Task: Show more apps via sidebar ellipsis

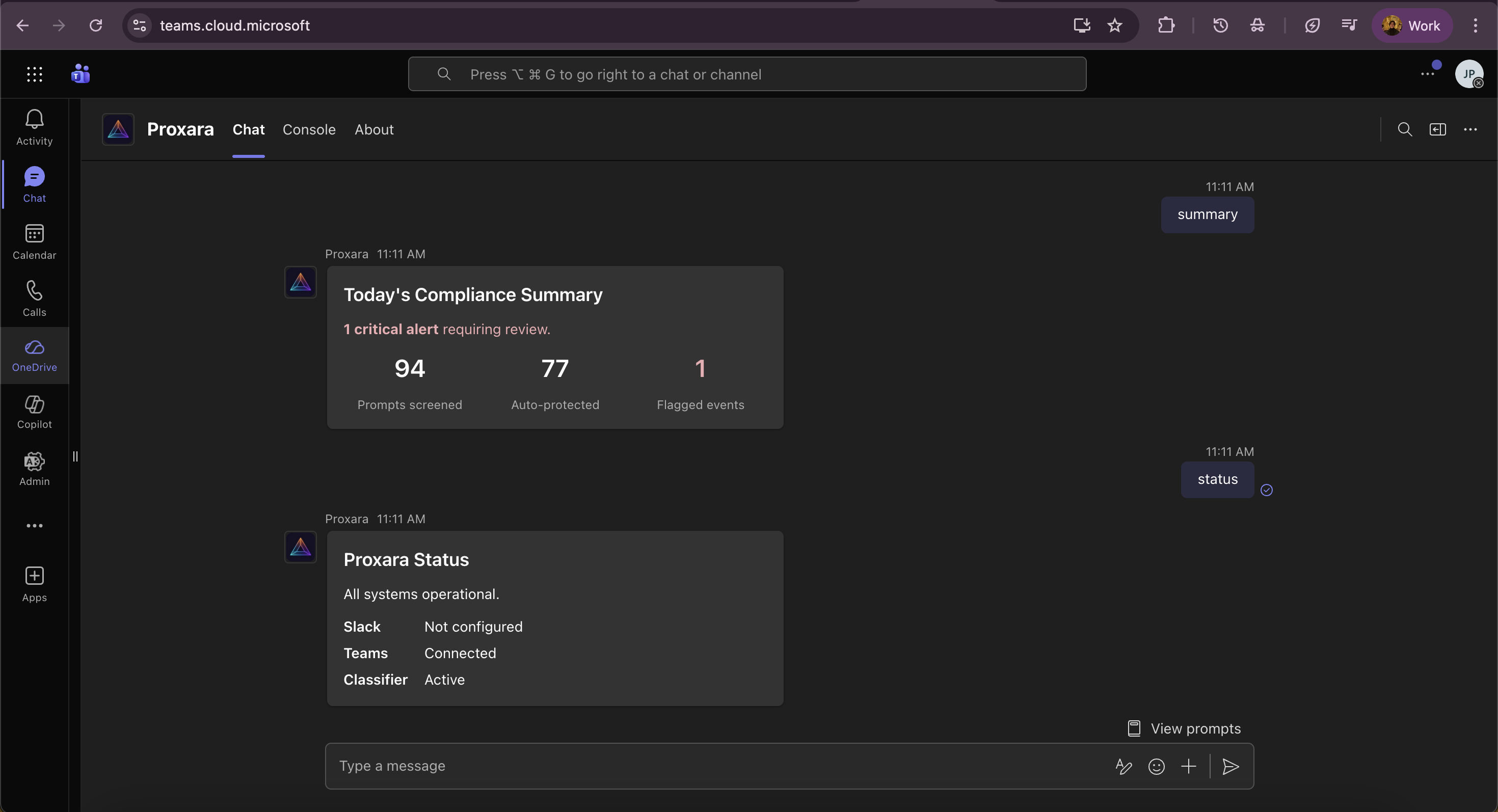Action: 34,525
